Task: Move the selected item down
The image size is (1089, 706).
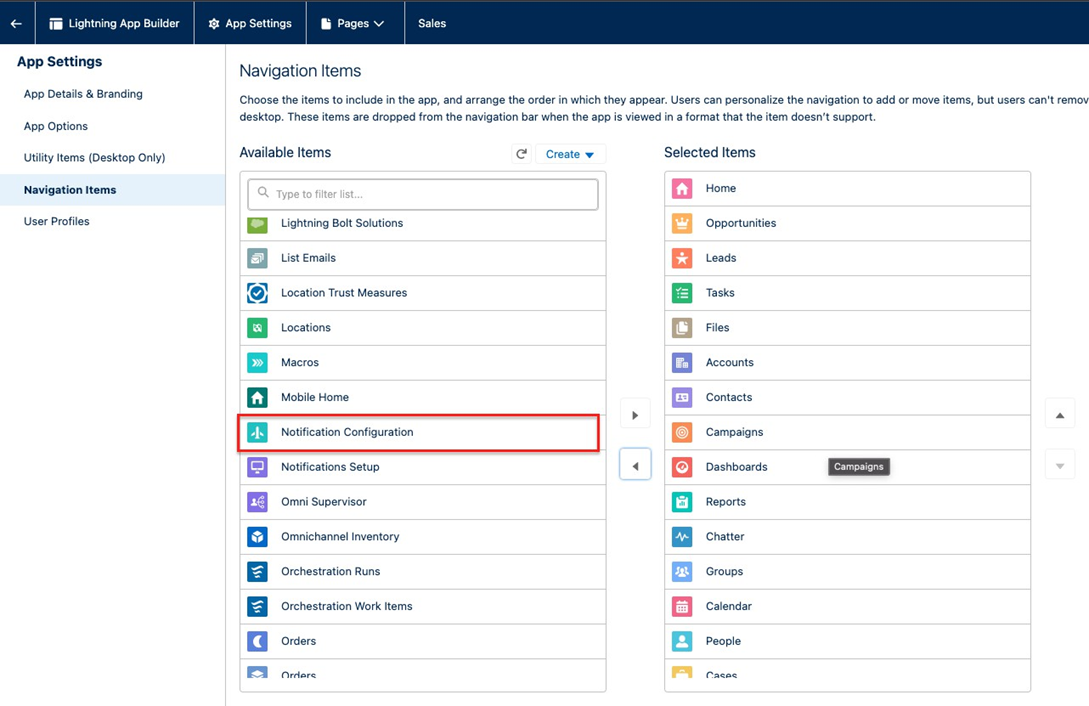Action: point(1060,466)
